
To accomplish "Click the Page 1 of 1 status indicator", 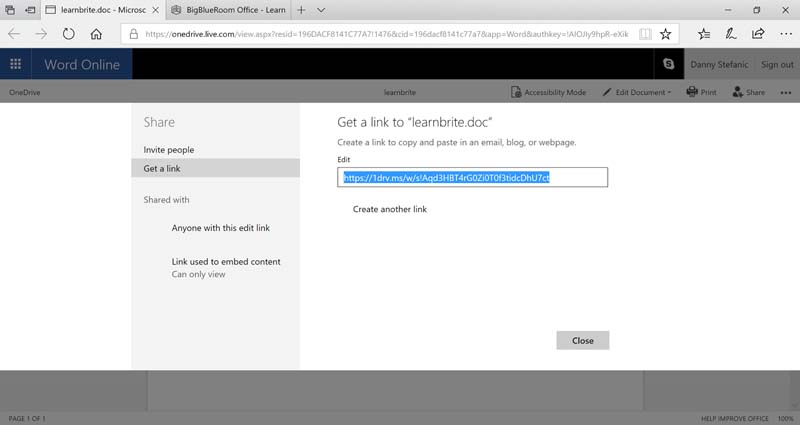I will click(x=27, y=418).
